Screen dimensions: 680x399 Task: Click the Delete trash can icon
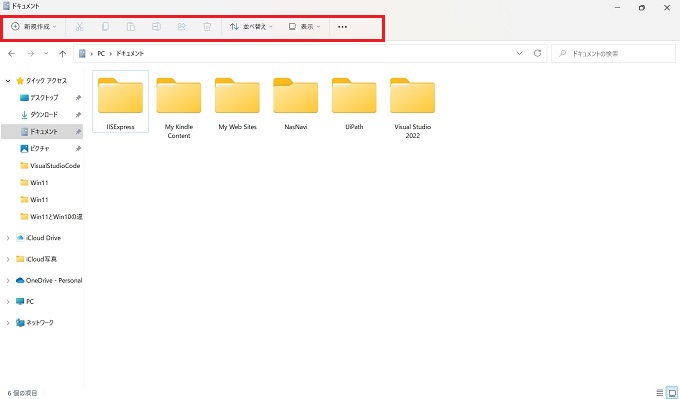tap(207, 27)
